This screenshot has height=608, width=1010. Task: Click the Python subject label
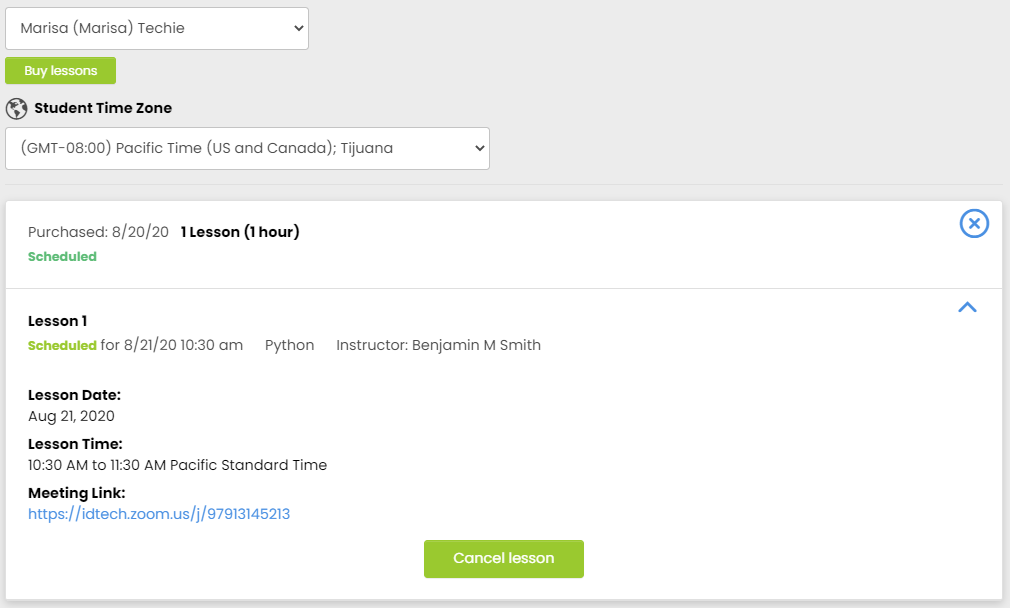289,345
